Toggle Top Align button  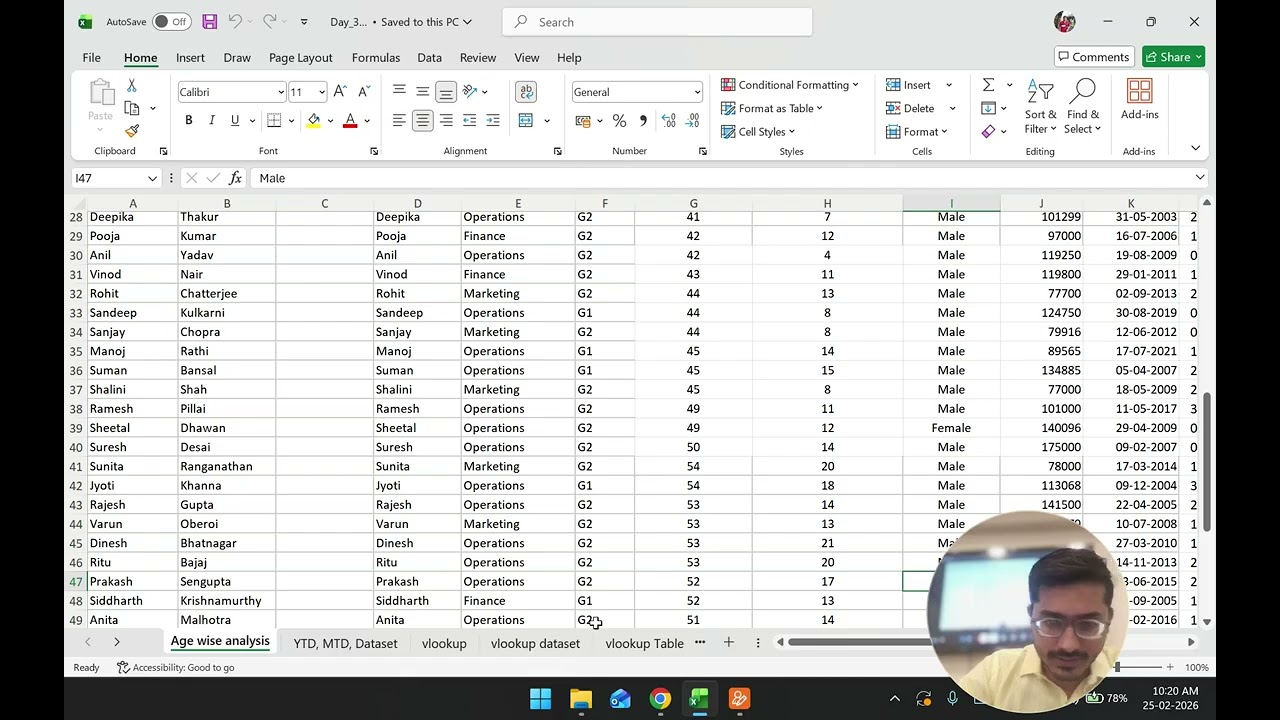(399, 92)
